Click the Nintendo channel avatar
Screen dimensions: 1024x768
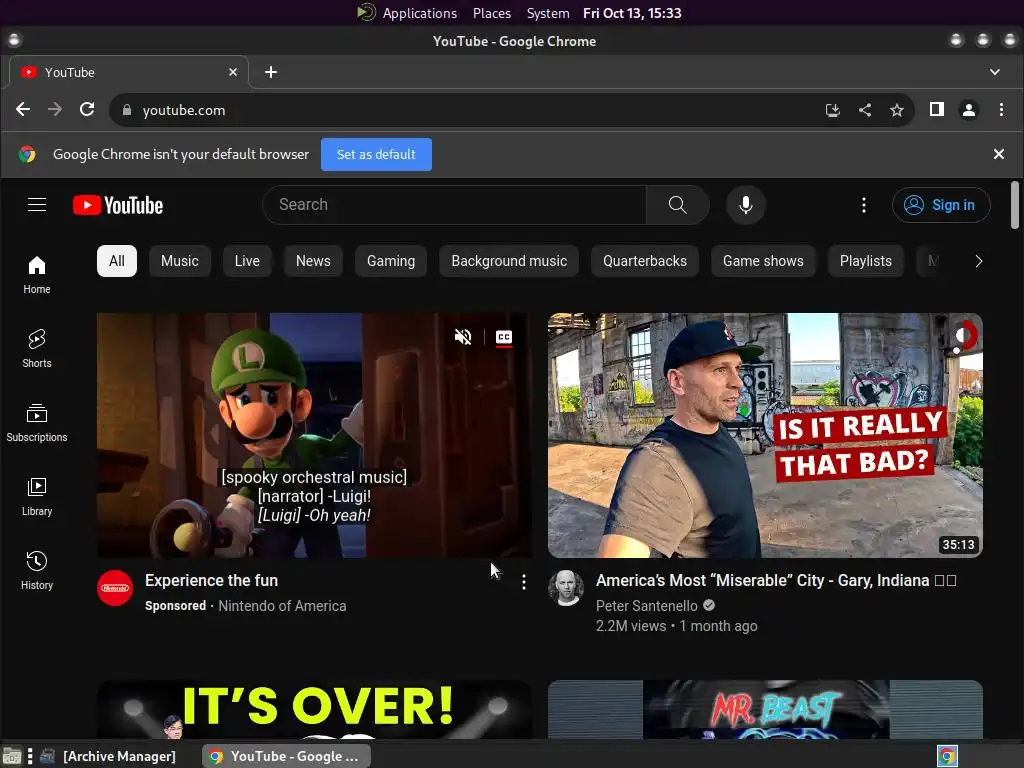coord(115,588)
